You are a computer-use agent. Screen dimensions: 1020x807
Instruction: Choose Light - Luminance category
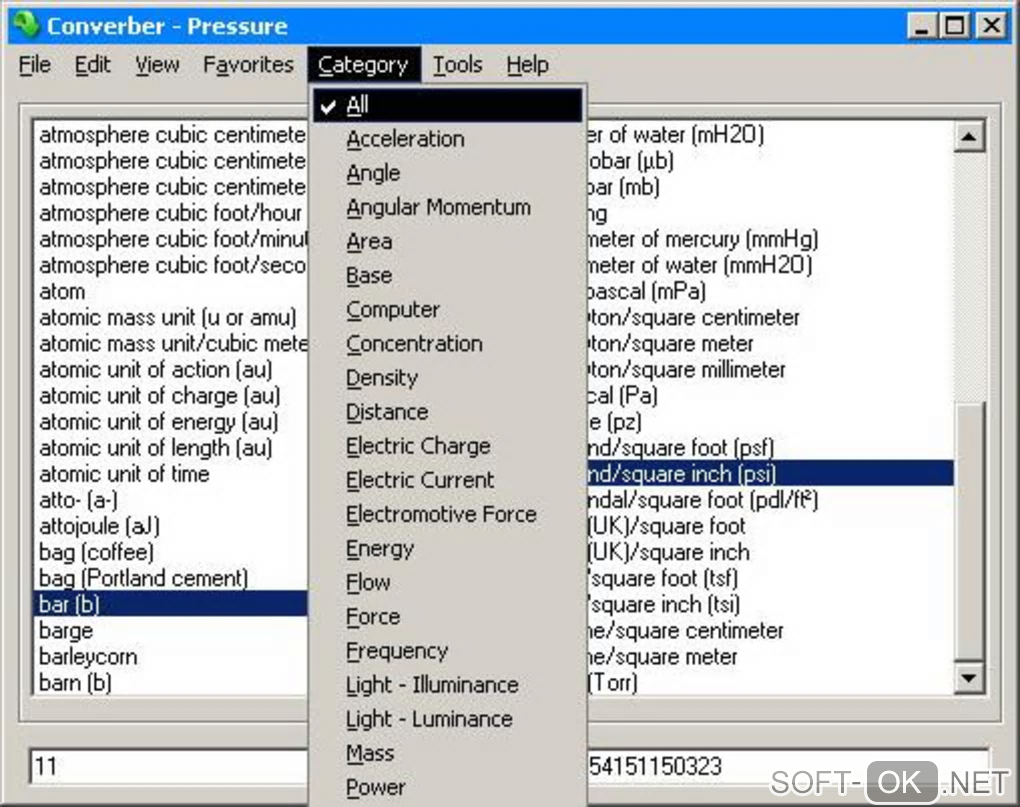(448, 719)
